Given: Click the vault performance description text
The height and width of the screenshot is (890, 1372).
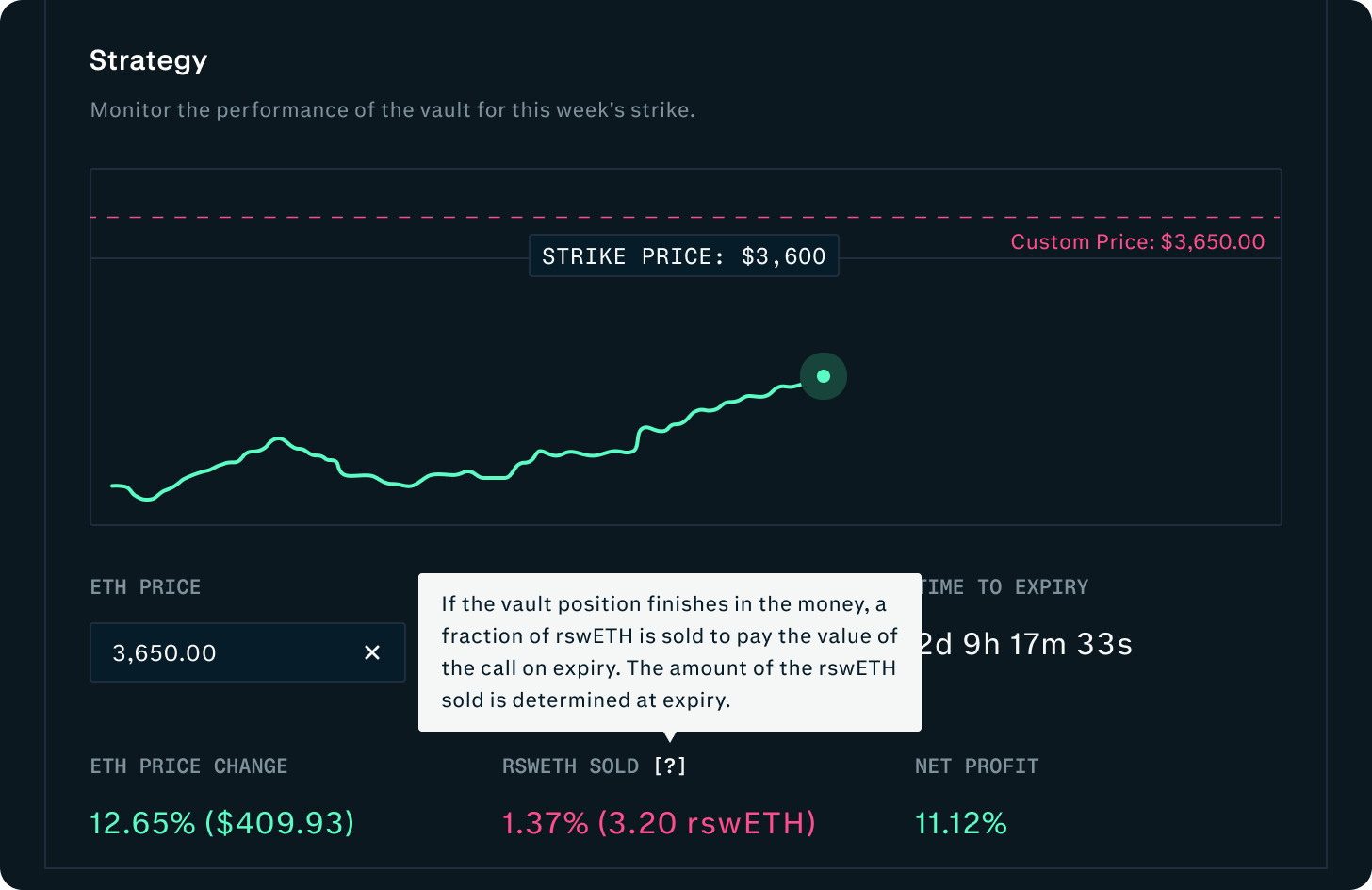Looking at the screenshot, I should click(392, 110).
